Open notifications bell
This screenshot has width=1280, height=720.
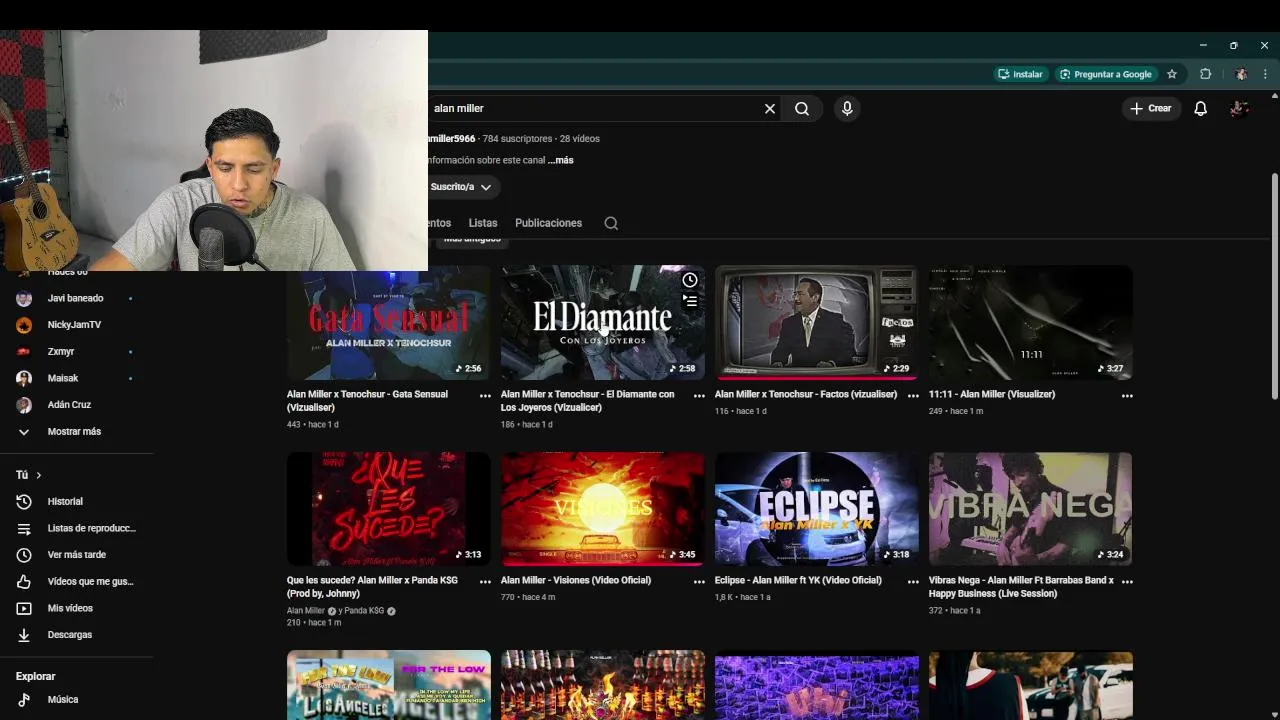(1200, 108)
